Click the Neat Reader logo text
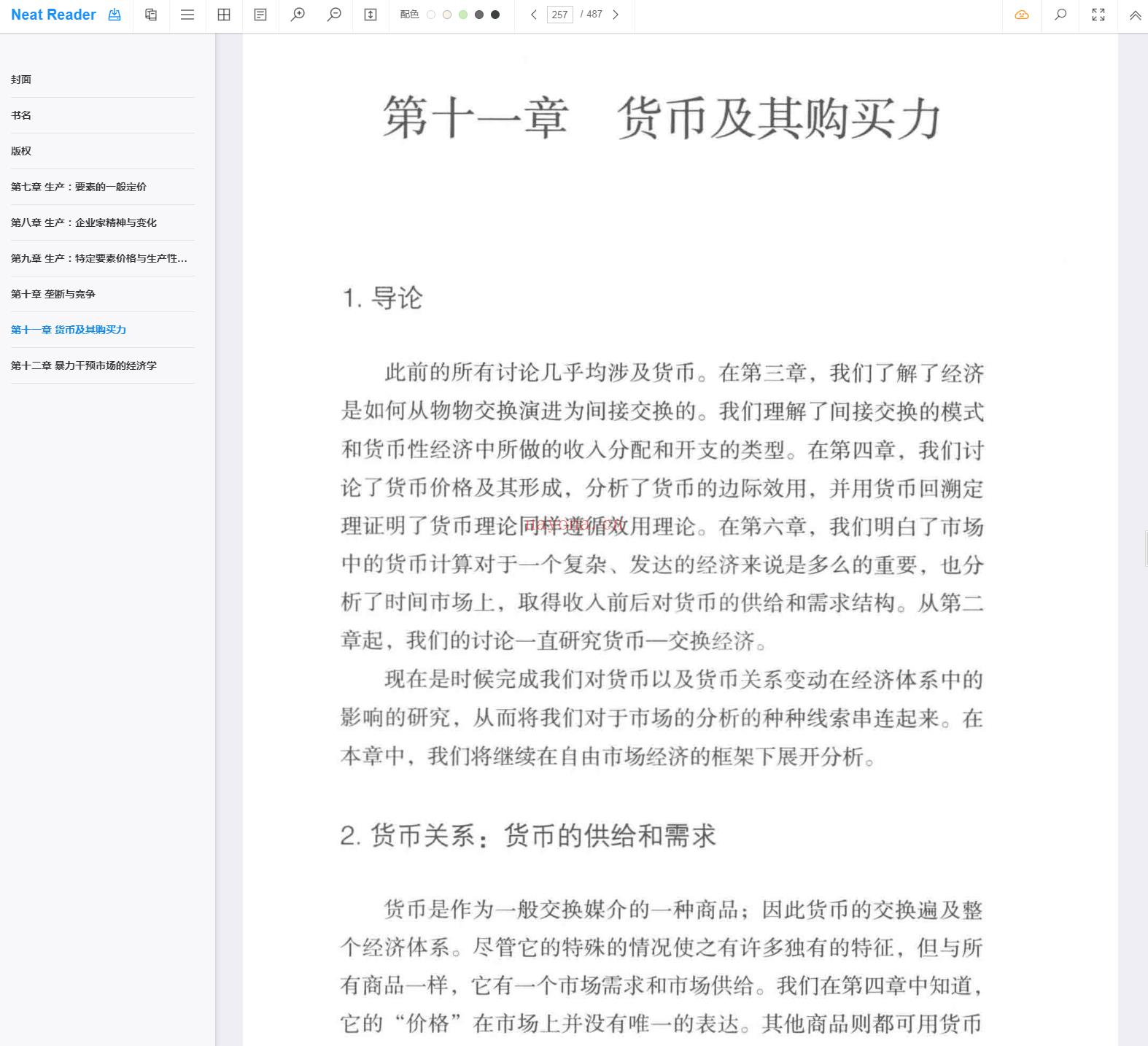This screenshot has width=1148, height=1046. [53, 15]
